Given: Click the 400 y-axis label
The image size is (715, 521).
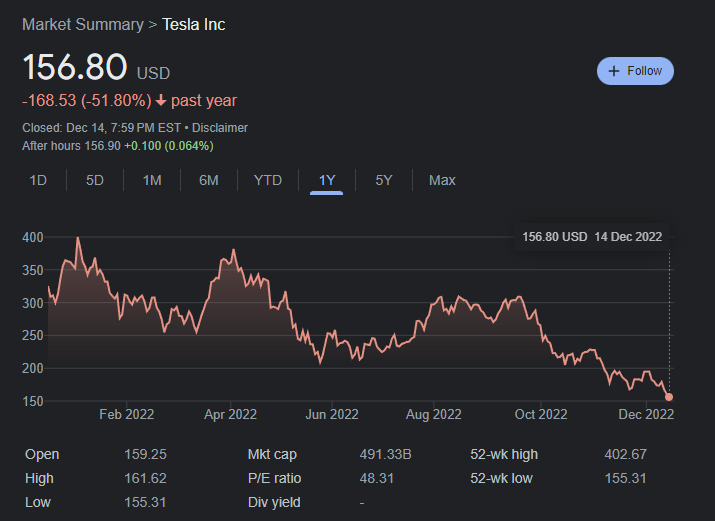Looking at the screenshot, I should (x=33, y=237).
